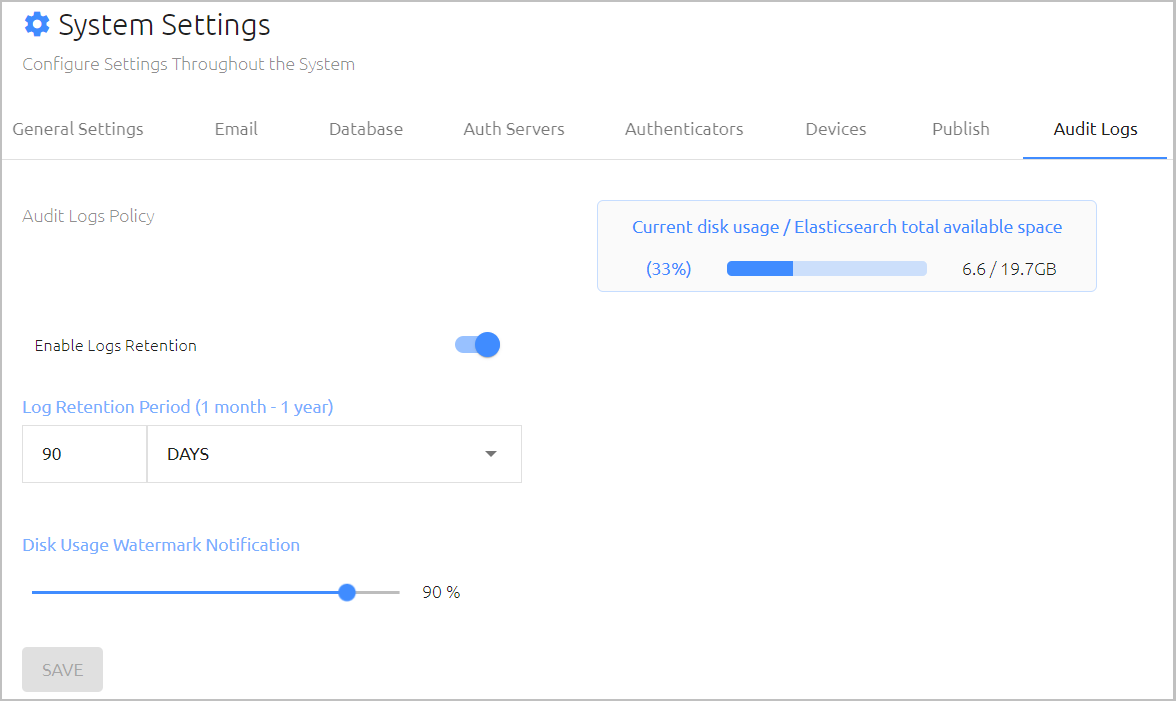The image size is (1176, 701).
Task: Open the DAYS unit dropdown
Action: 334,454
